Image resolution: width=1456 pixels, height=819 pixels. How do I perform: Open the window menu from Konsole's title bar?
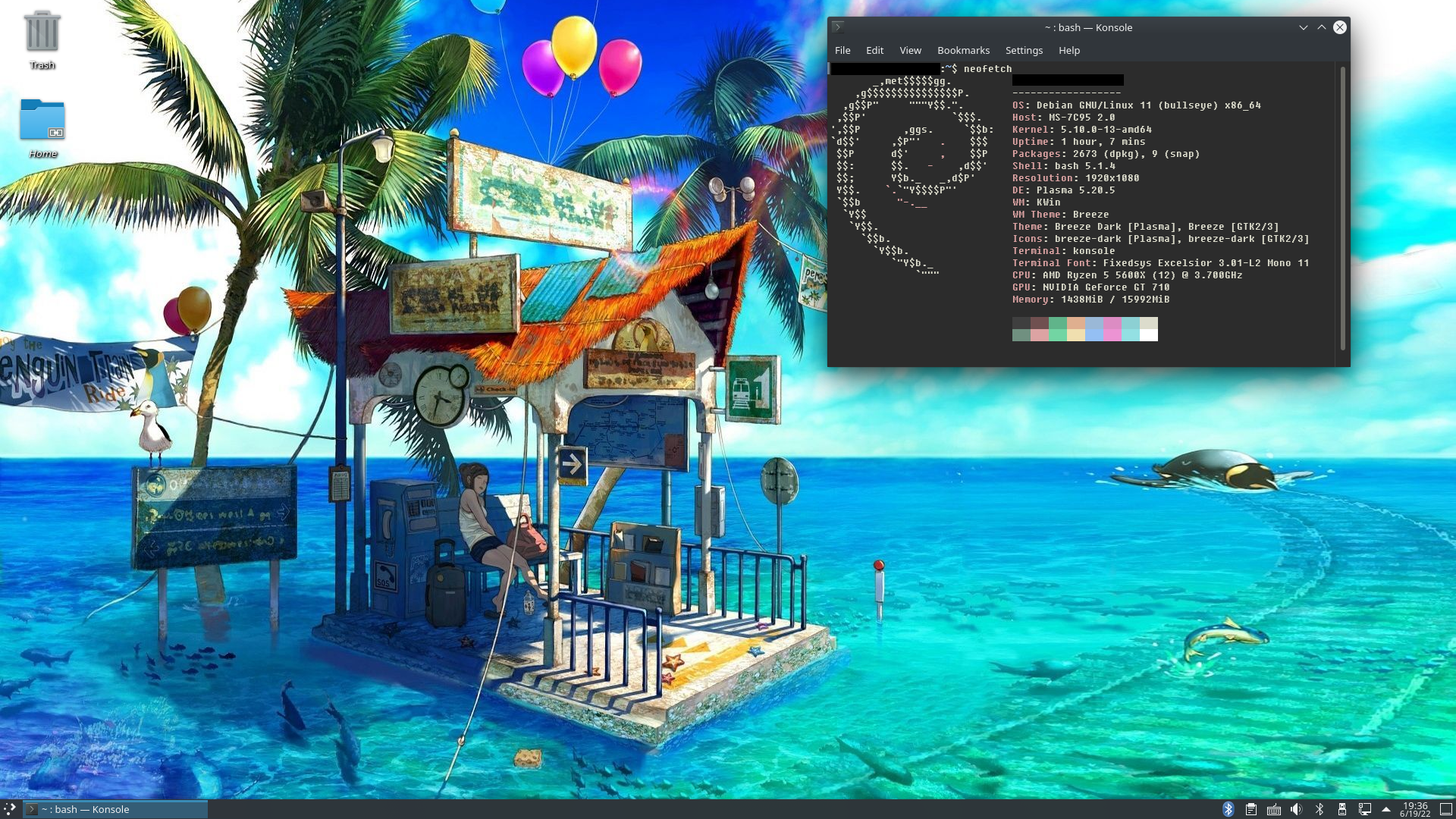837,27
